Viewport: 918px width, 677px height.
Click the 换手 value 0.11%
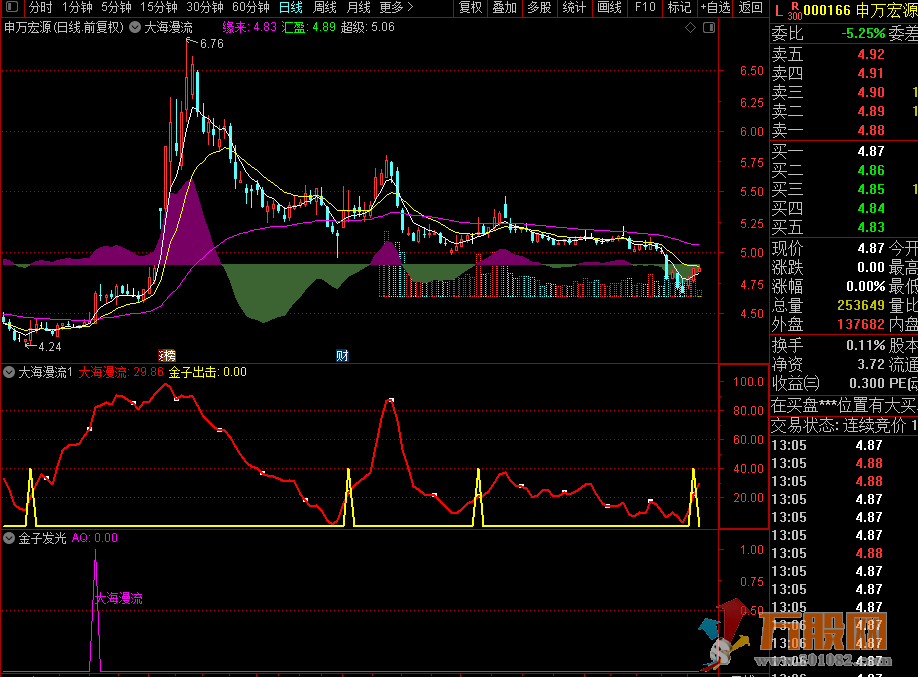click(865, 346)
